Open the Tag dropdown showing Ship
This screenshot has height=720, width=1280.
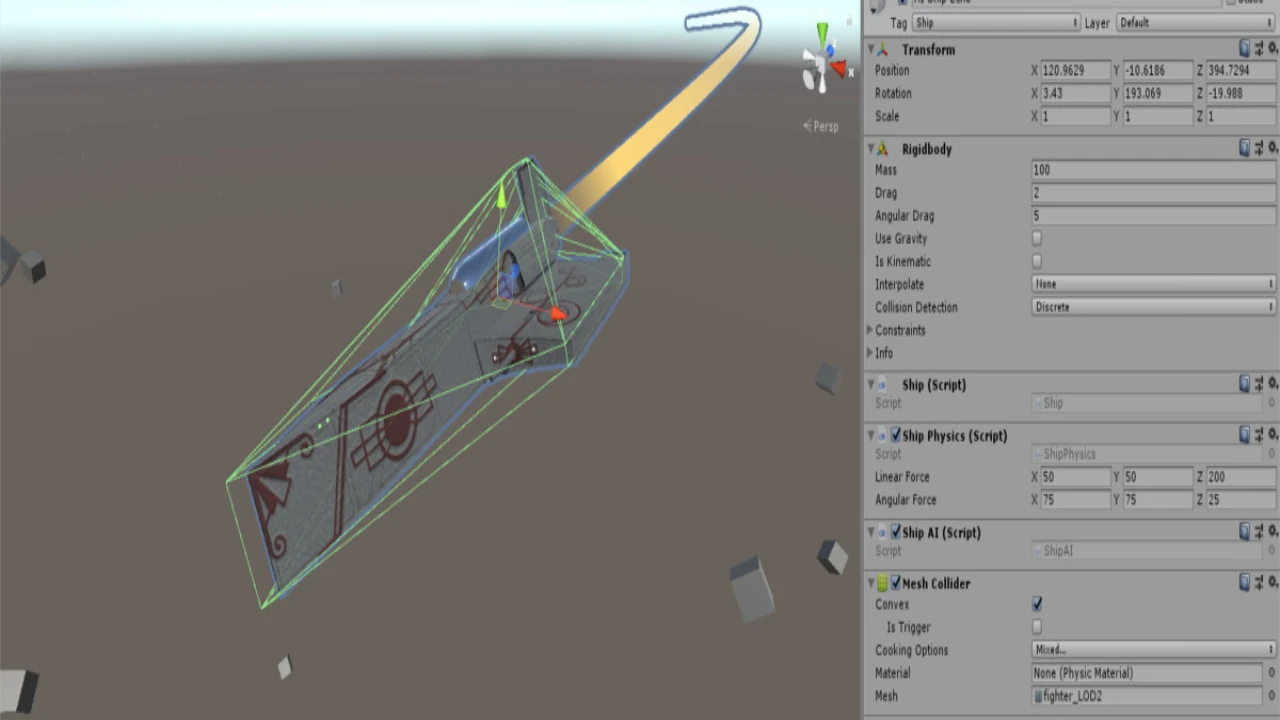(x=998, y=22)
